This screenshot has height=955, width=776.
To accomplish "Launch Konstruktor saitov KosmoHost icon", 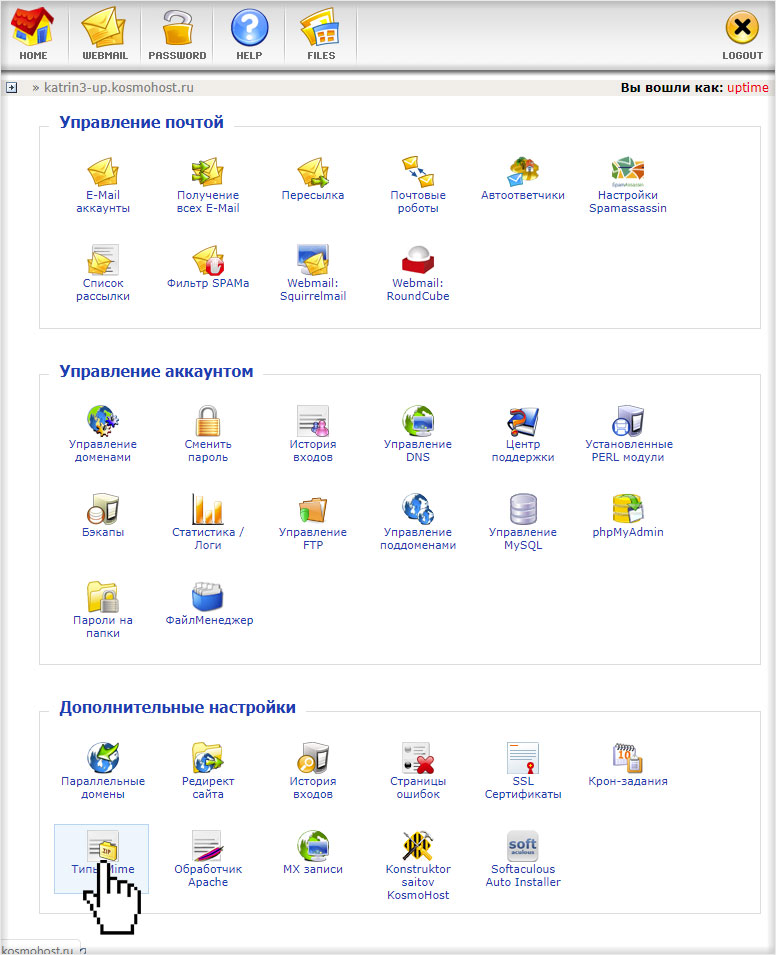I will [418, 845].
